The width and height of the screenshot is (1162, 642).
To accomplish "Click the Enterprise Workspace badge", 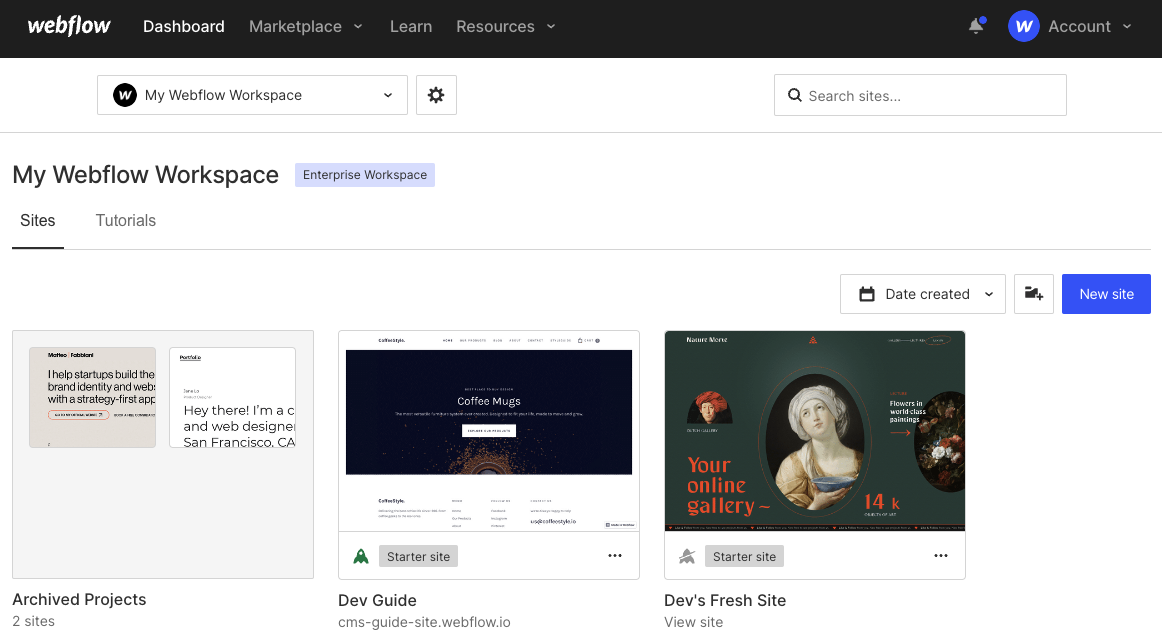I will (365, 175).
